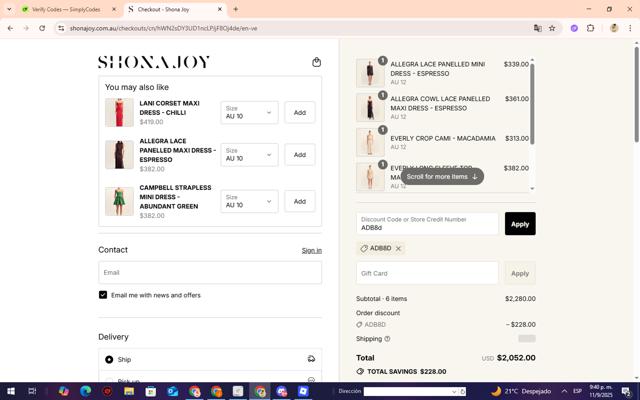
Task: Open the weather widget showing 21°C Despejado
Action: [x=521, y=391]
